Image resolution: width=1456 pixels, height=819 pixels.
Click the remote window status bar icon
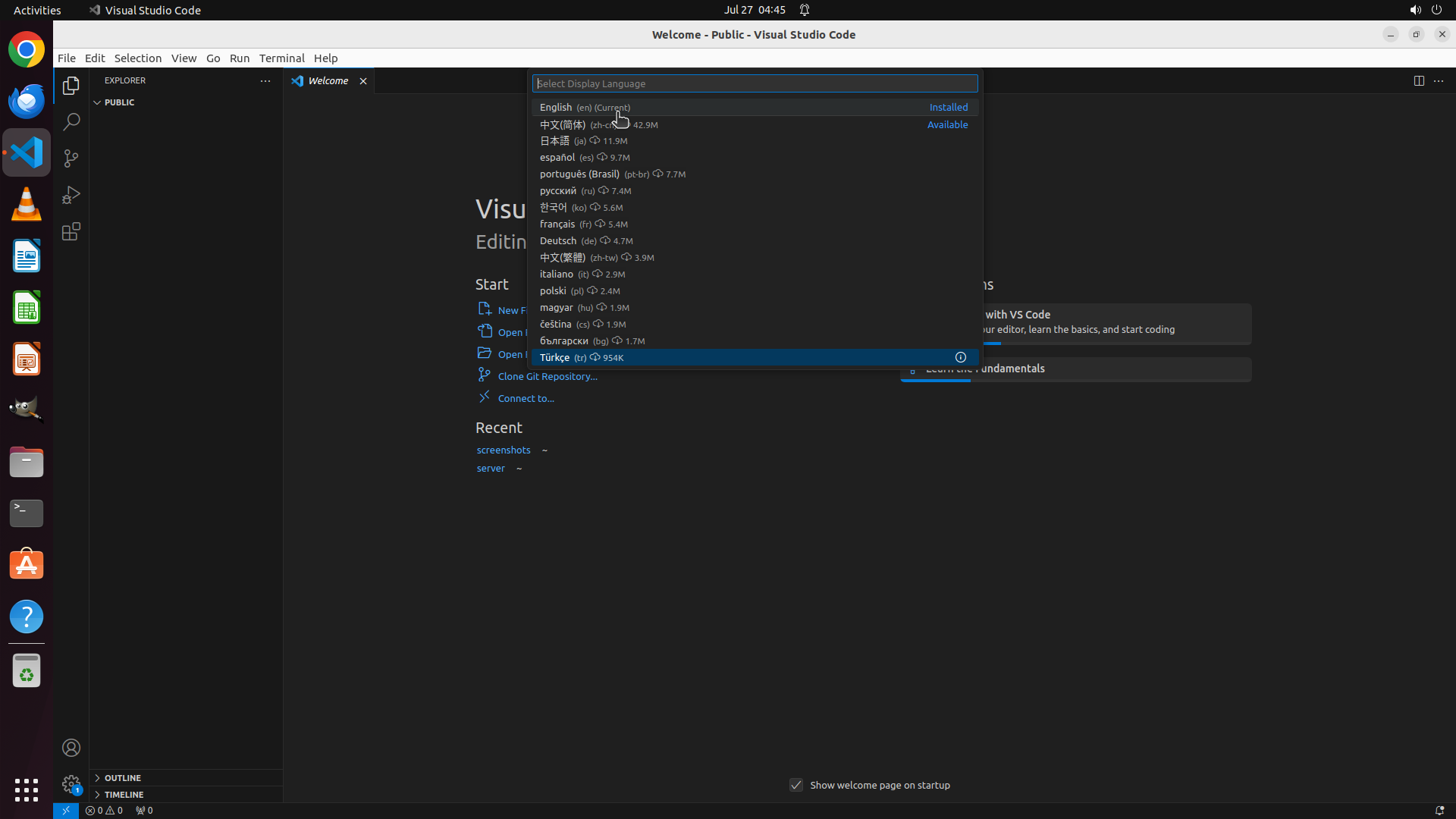click(66, 810)
